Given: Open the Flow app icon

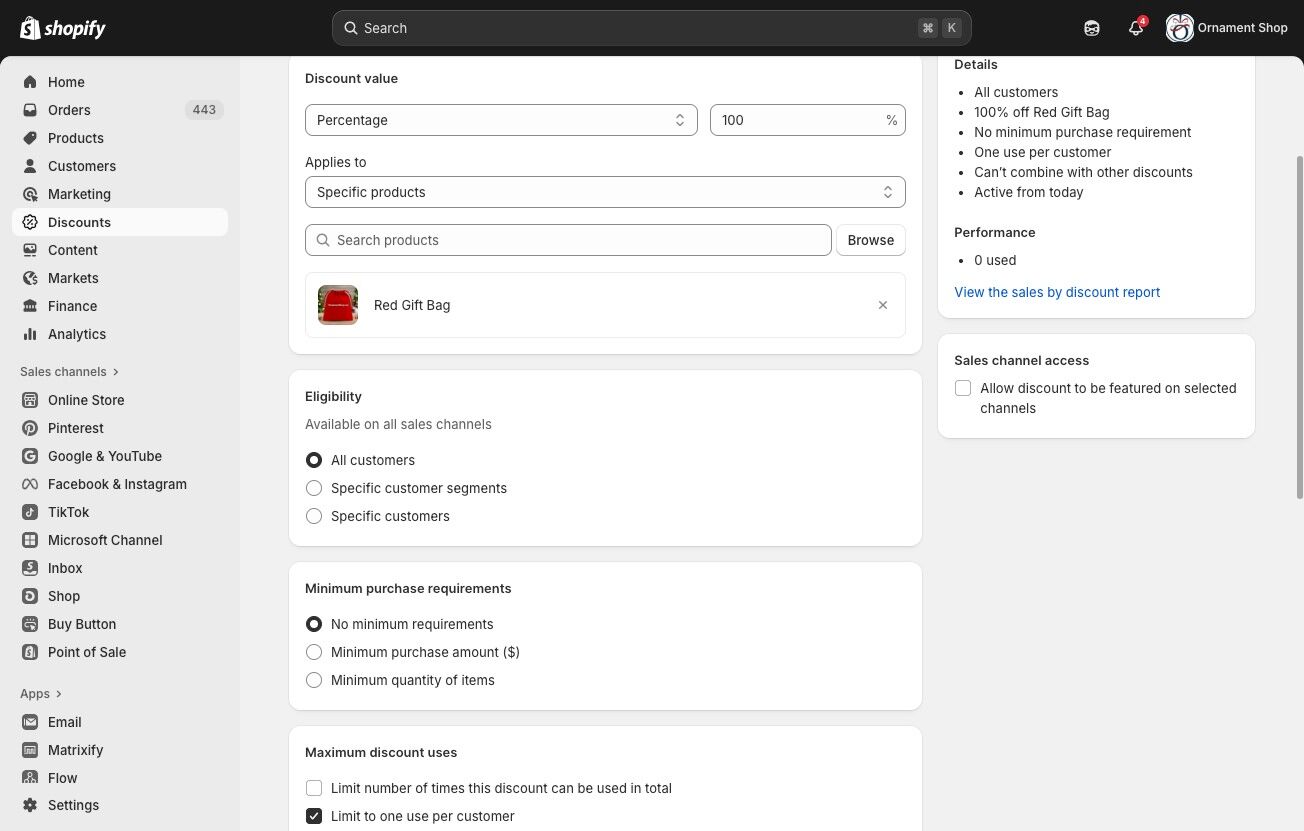Looking at the screenshot, I should pos(30,778).
